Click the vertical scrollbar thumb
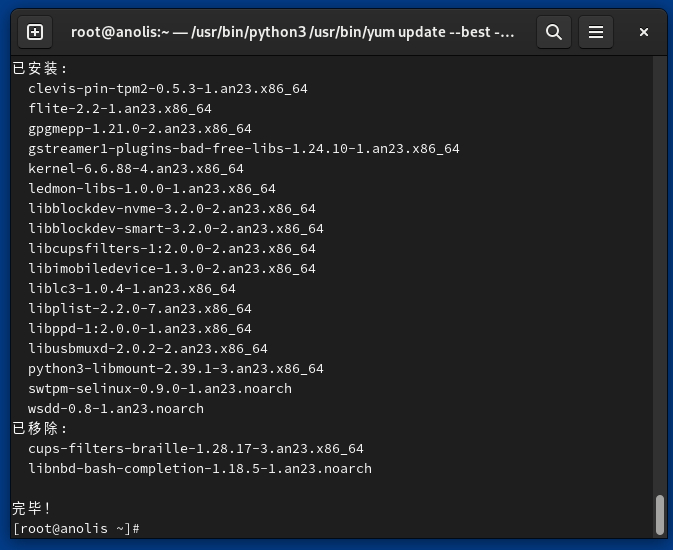The image size is (673, 550). click(659, 514)
